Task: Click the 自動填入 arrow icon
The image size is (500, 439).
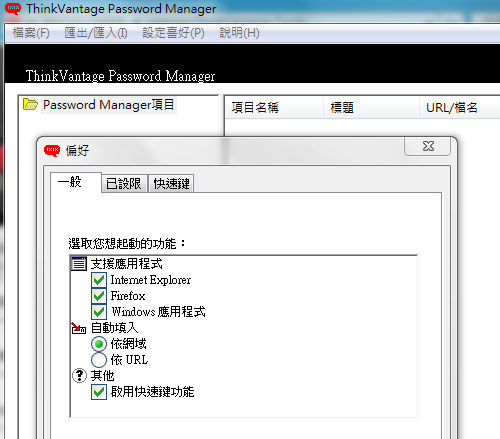Action: pyautogui.click(x=79, y=328)
